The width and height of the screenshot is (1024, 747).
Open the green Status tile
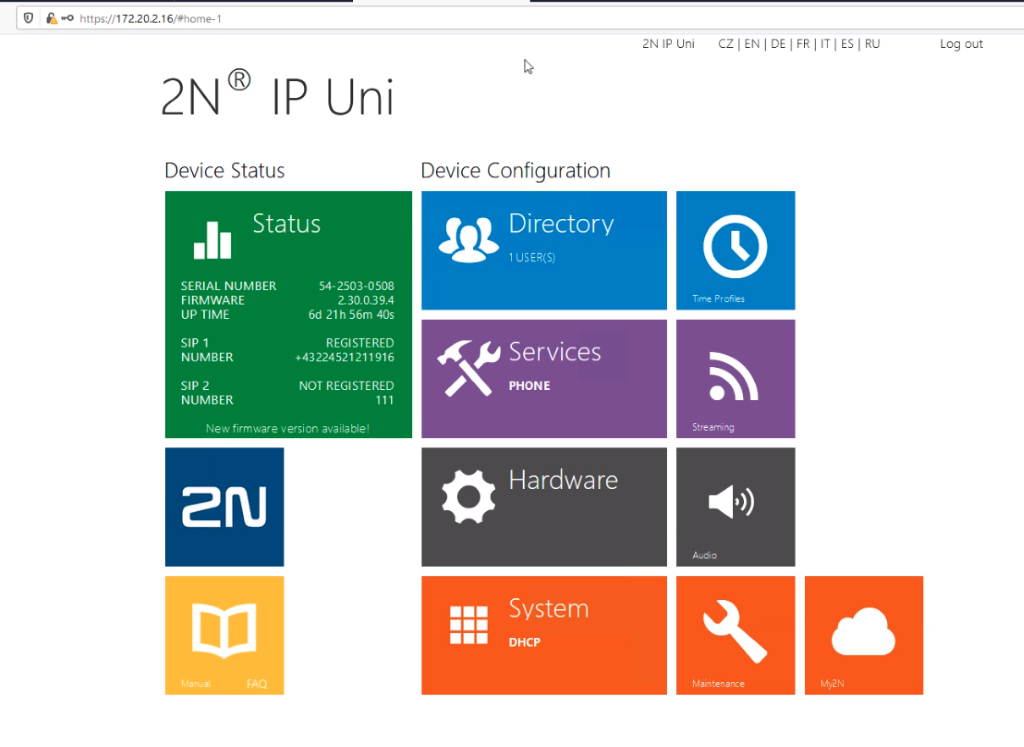288,314
